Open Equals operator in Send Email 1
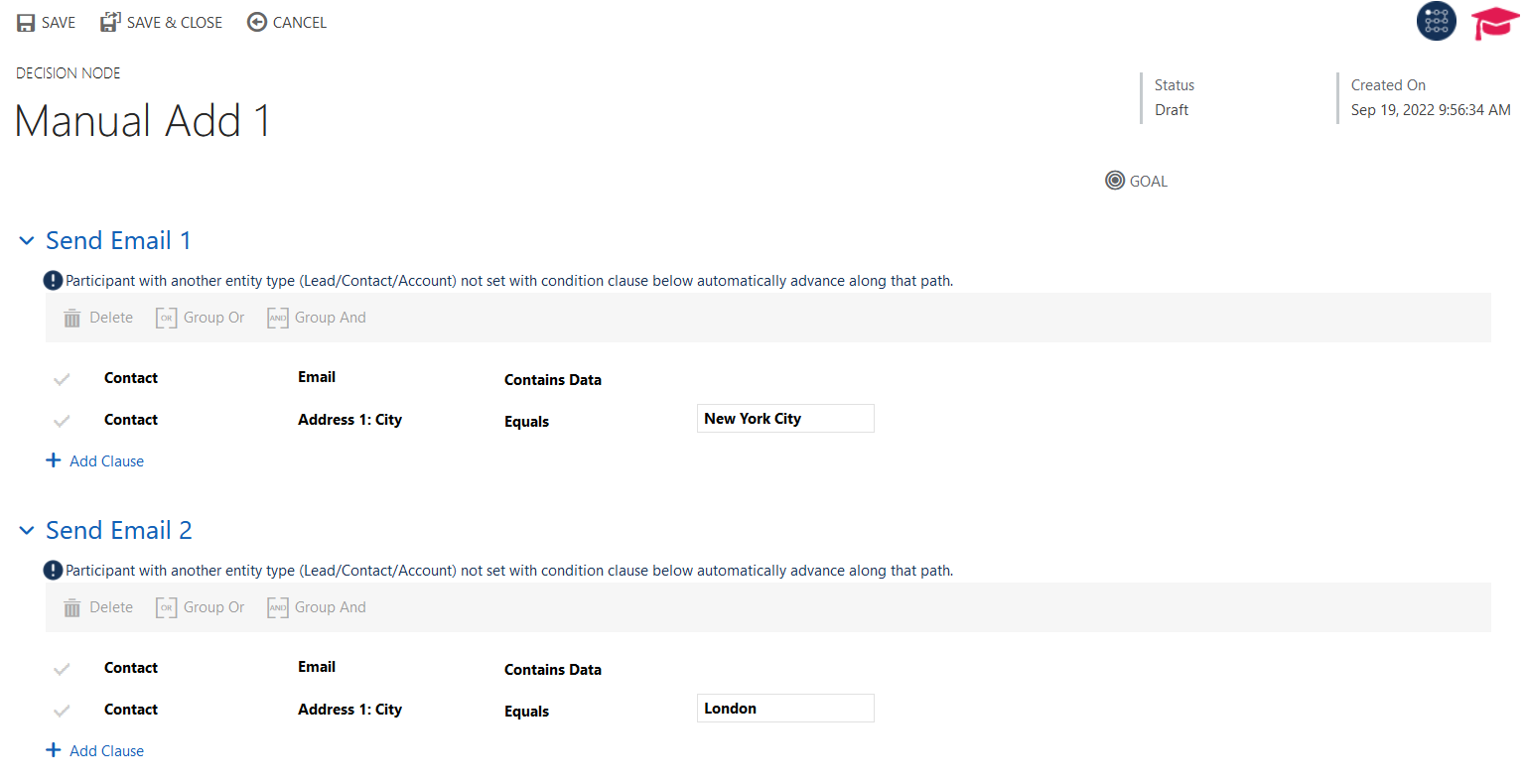The width and height of the screenshot is (1526, 784). (526, 422)
